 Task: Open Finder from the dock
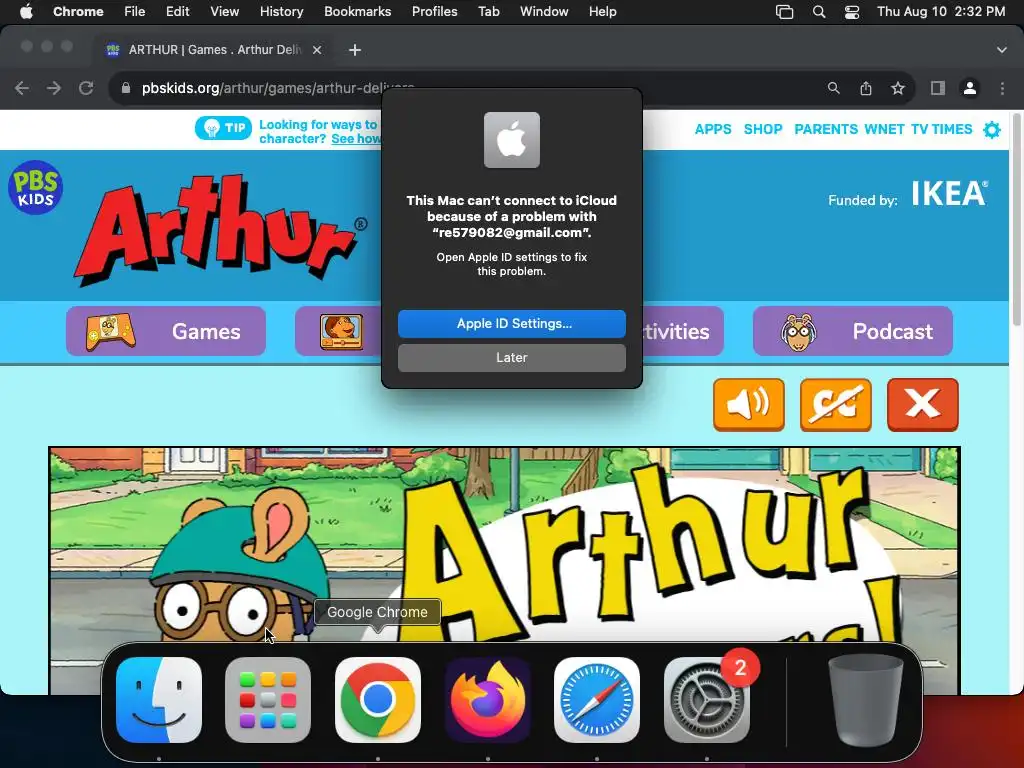tap(159, 699)
